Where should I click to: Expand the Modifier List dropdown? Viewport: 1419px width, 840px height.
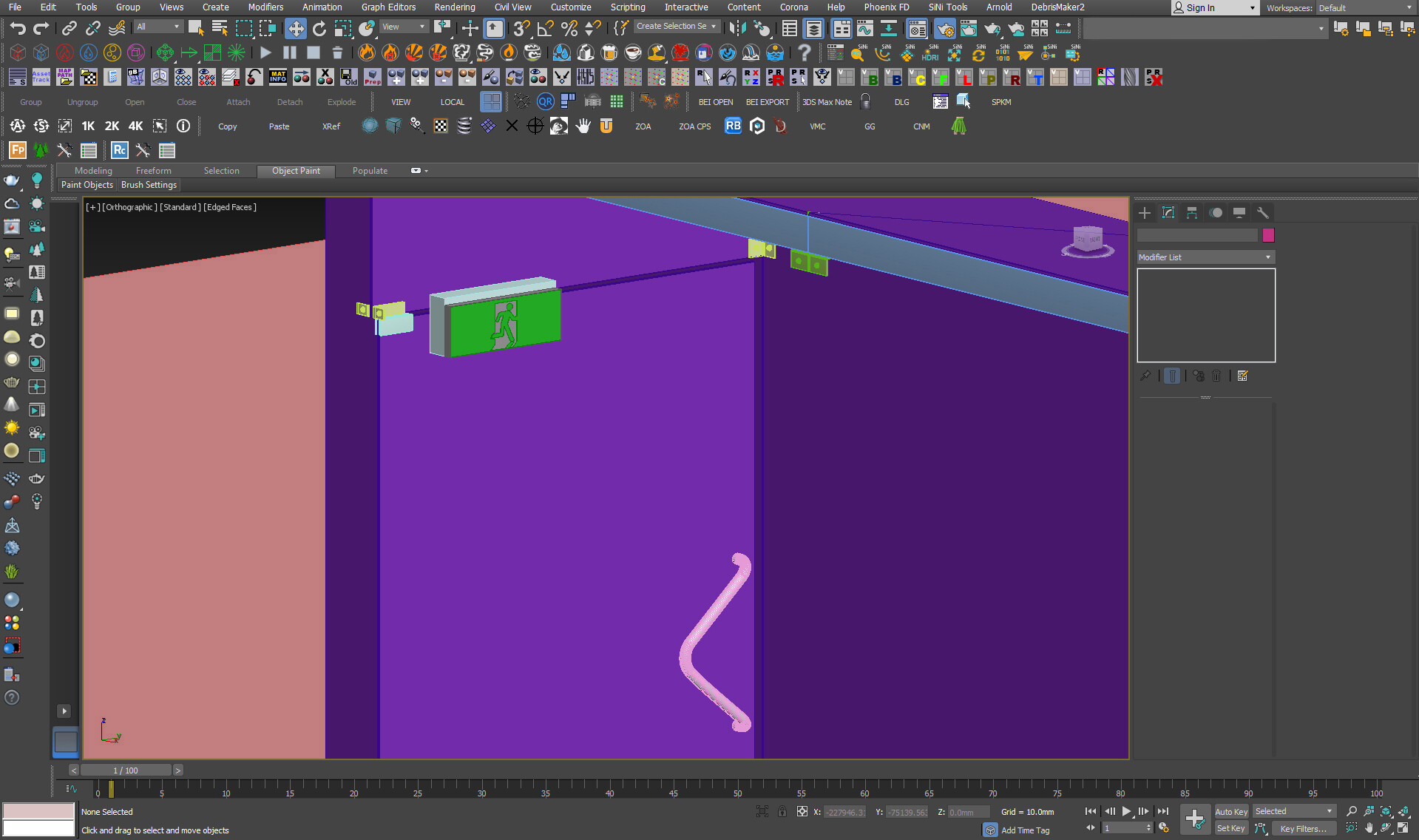[x=1205, y=257]
